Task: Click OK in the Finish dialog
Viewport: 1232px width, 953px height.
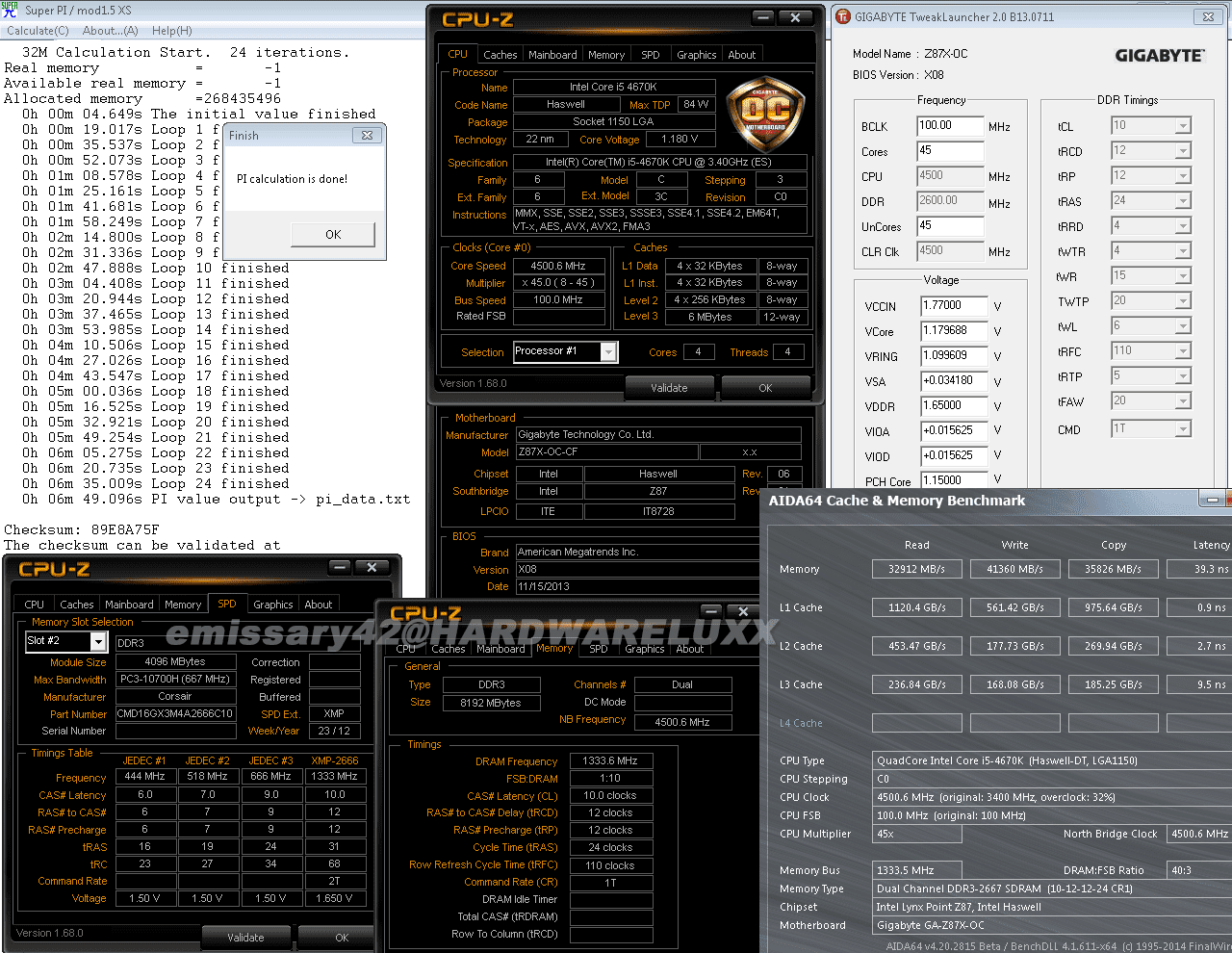Action: 333,234
